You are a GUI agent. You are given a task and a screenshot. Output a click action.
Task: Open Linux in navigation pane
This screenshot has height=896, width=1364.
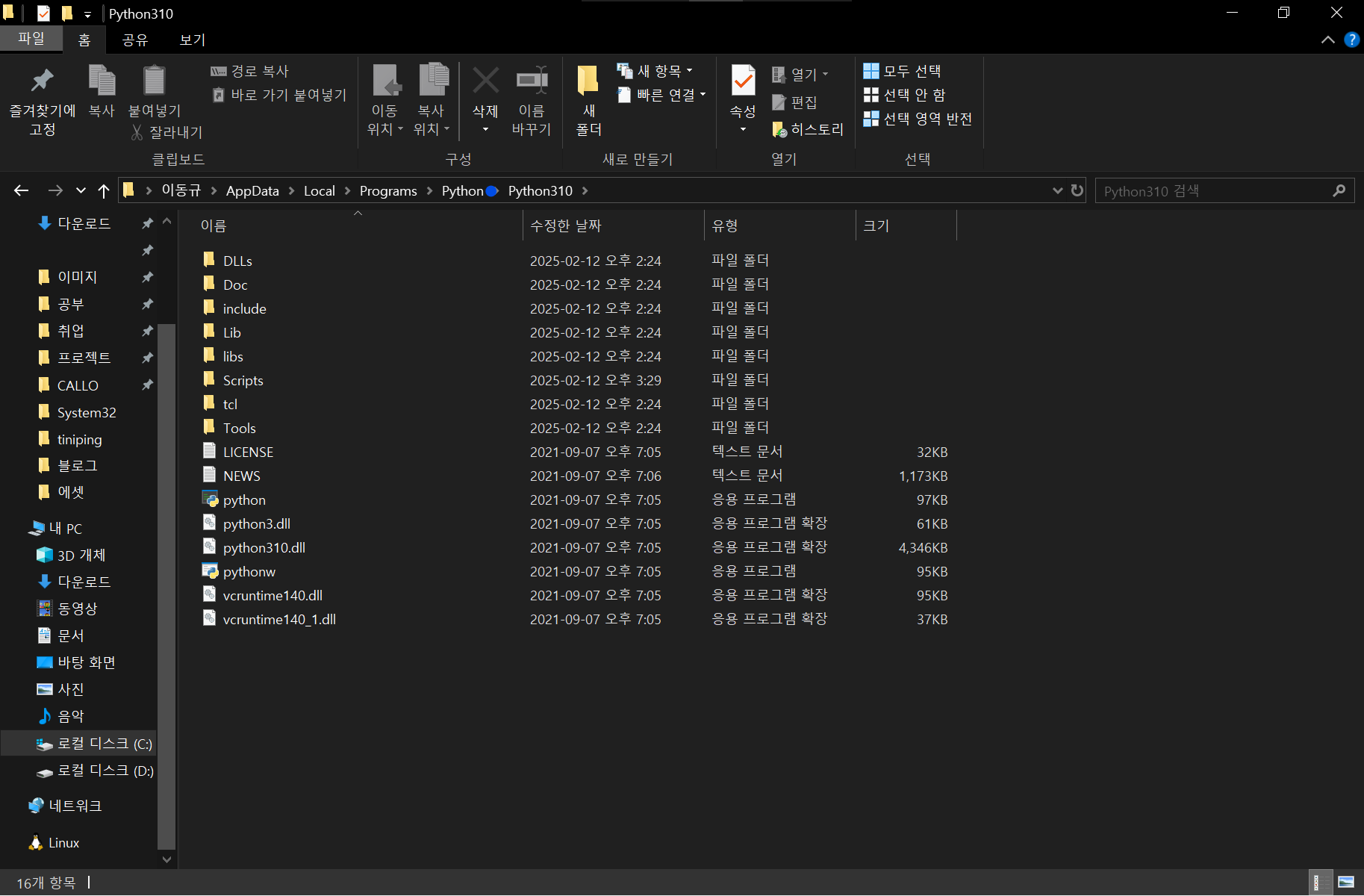tap(54, 842)
